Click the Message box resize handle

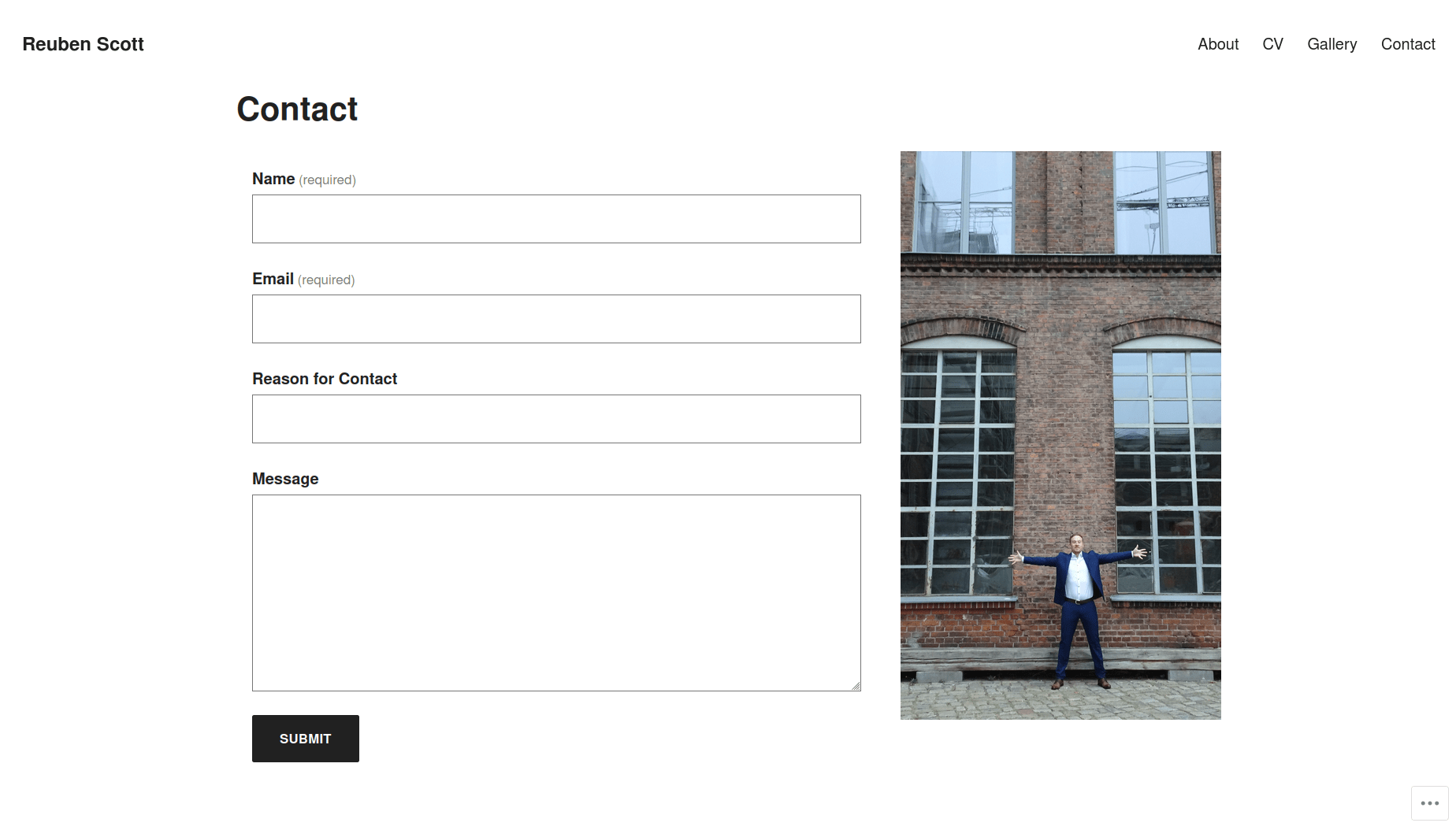coord(856,686)
